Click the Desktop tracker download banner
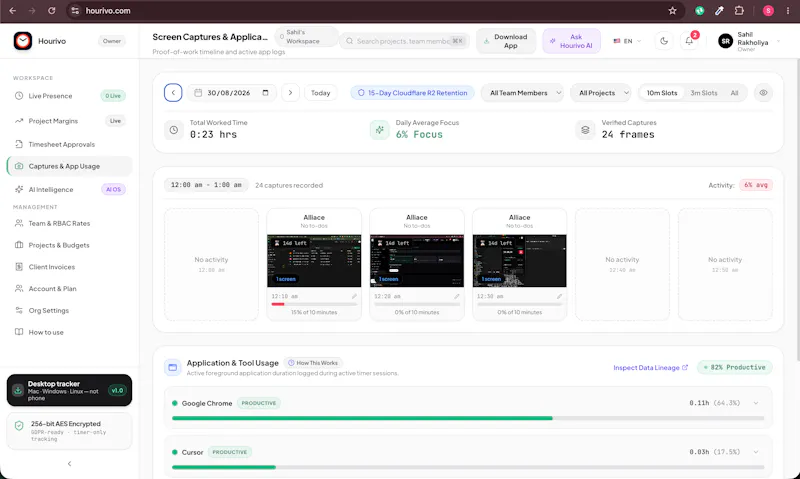Screen dimensions: 800x479 coord(69,390)
